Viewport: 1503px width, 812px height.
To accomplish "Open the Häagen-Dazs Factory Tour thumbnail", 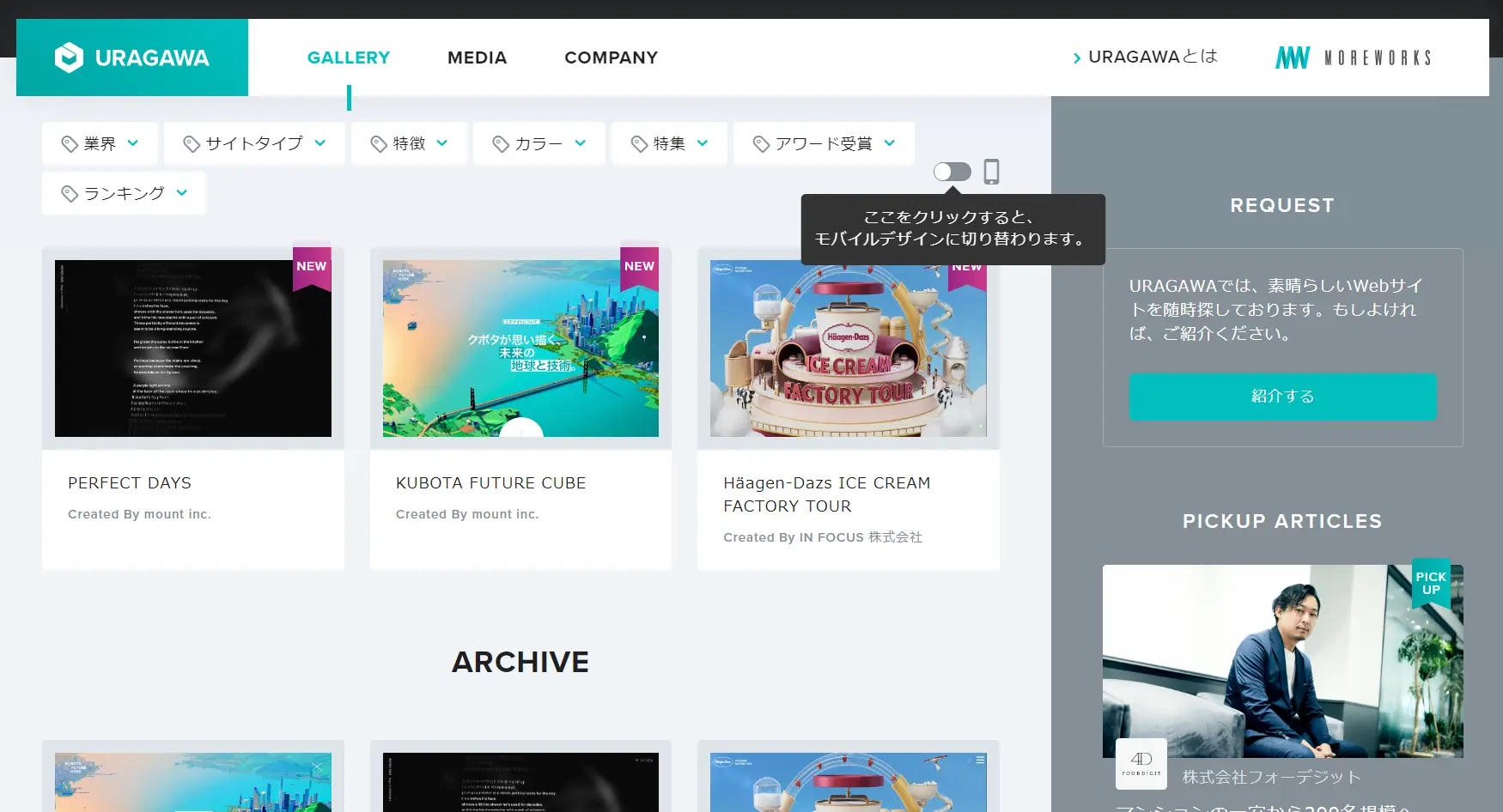I will point(849,348).
